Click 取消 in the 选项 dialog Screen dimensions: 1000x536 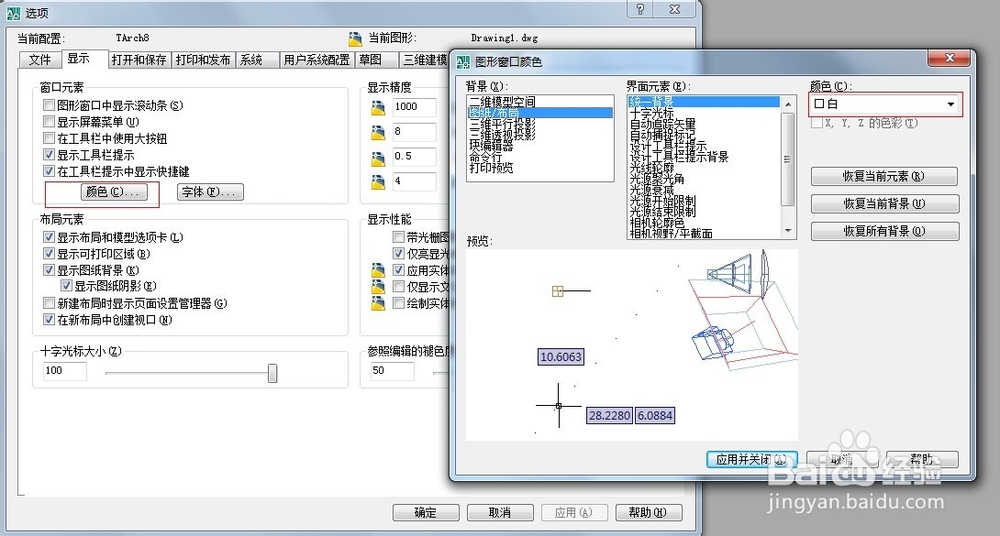pyautogui.click(x=500, y=512)
